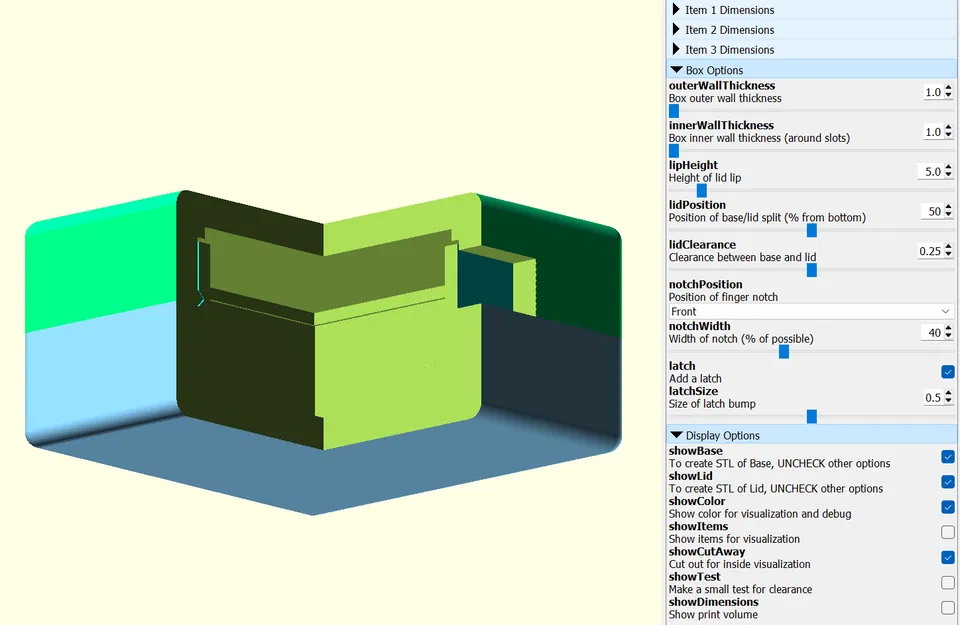This screenshot has height=625, width=960.
Task: Enable showItems for item visualization
Action: tap(947, 532)
